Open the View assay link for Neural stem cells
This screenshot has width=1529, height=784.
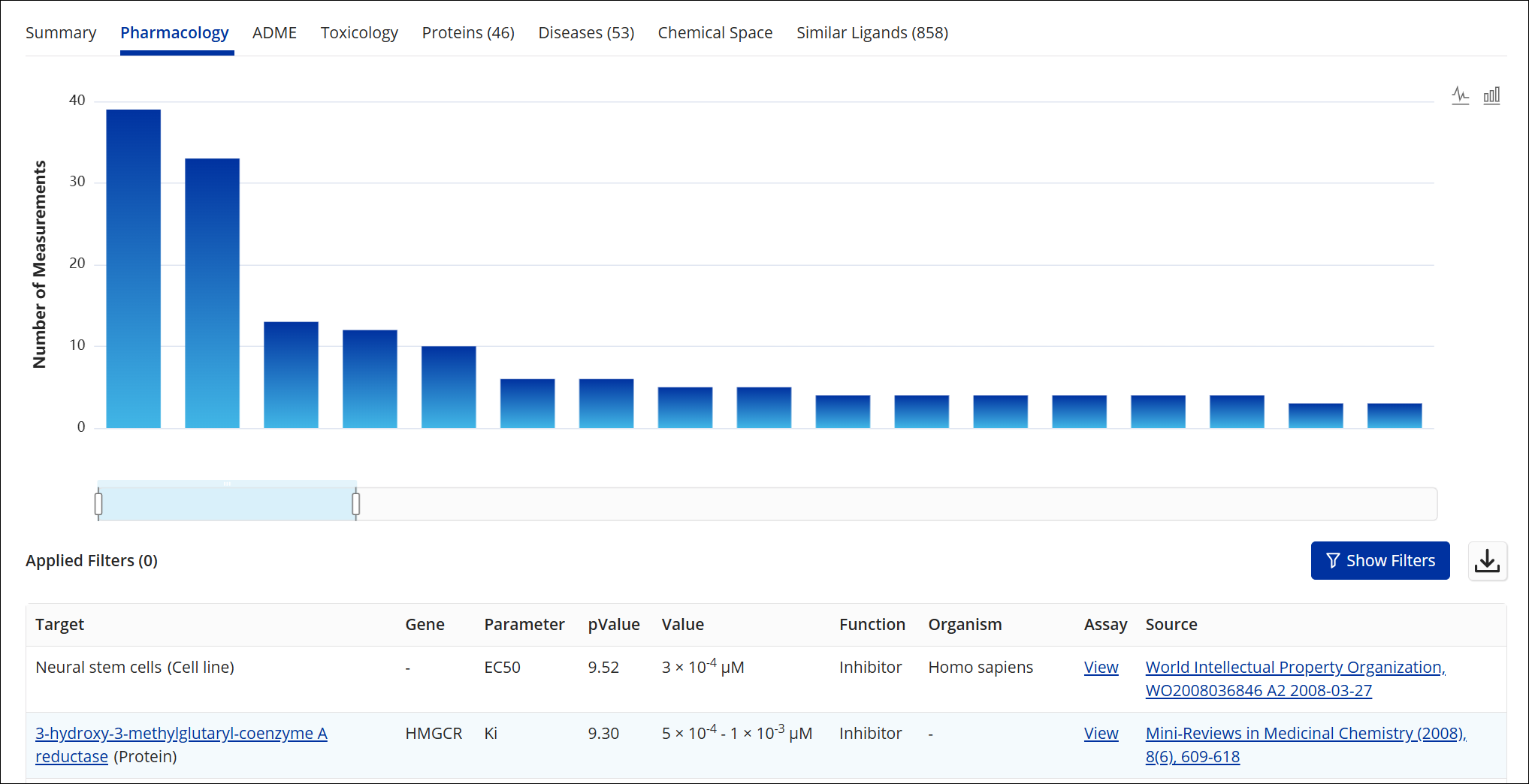pyautogui.click(x=1101, y=668)
